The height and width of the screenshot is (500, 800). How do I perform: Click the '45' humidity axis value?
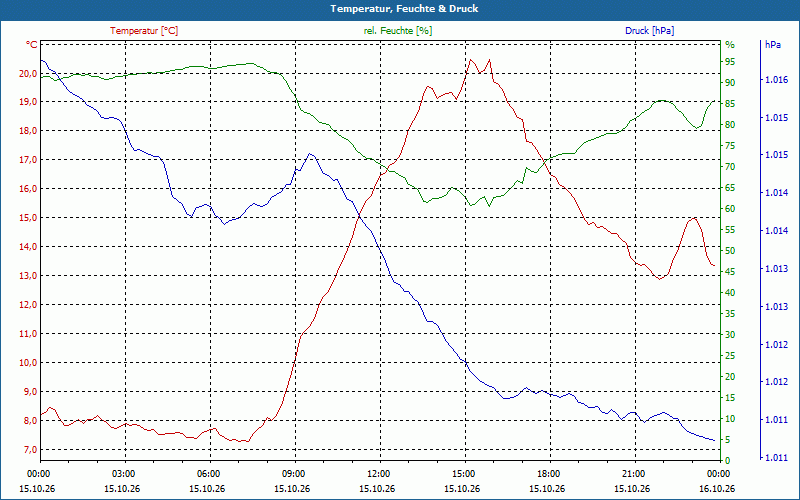point(730,272)
